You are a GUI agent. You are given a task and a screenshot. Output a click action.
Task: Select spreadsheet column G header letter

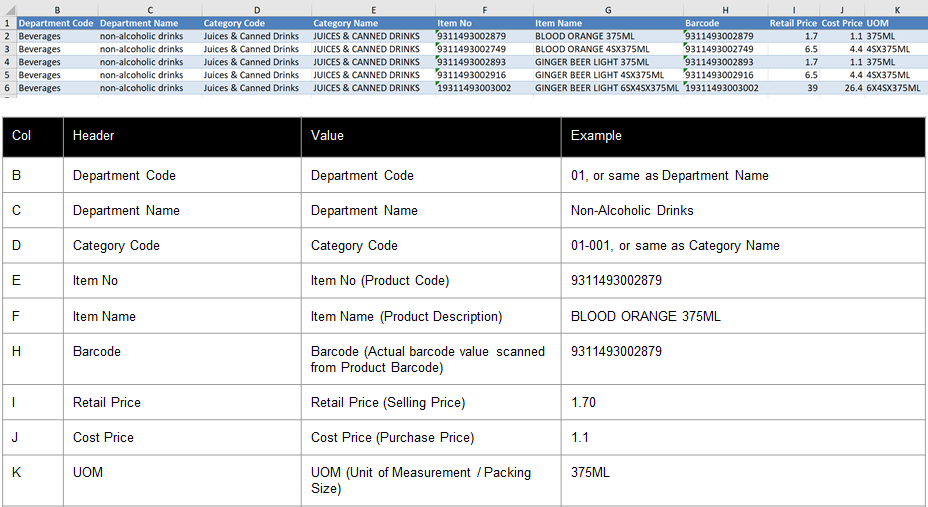pos(608,10)
